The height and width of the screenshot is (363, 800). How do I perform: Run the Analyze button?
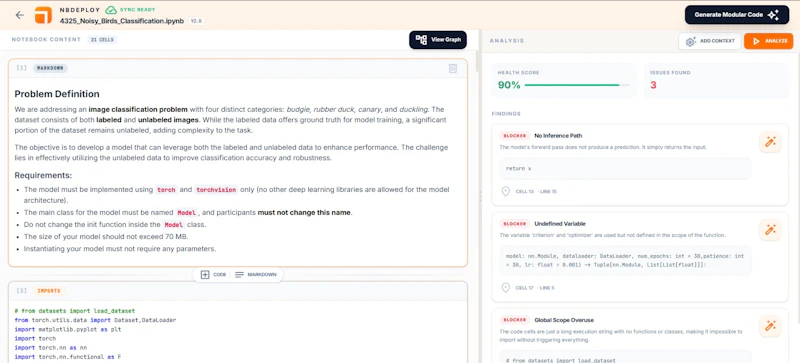(x=768, y=41)
